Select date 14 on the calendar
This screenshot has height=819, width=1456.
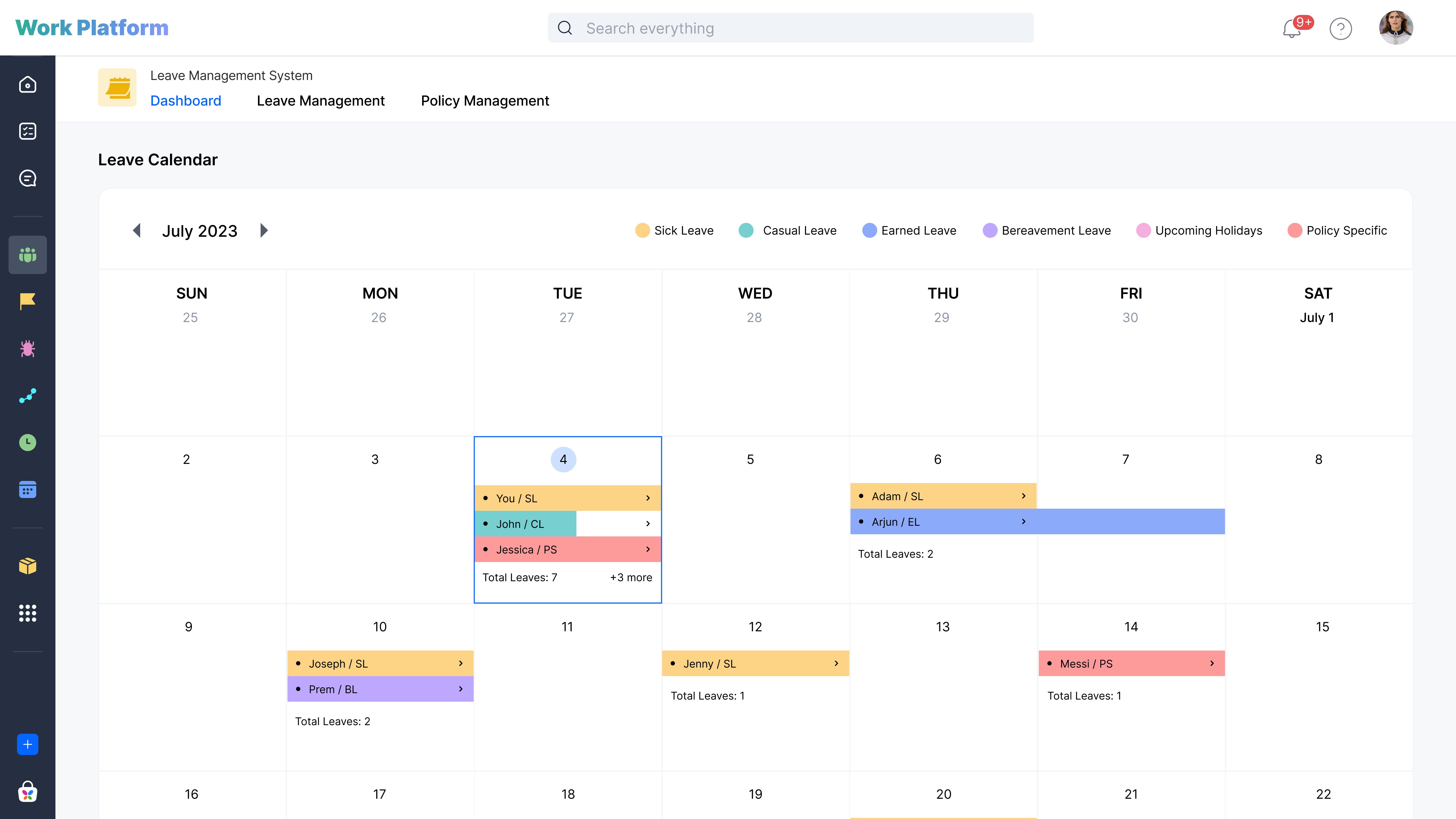(x=1131, y=627)
